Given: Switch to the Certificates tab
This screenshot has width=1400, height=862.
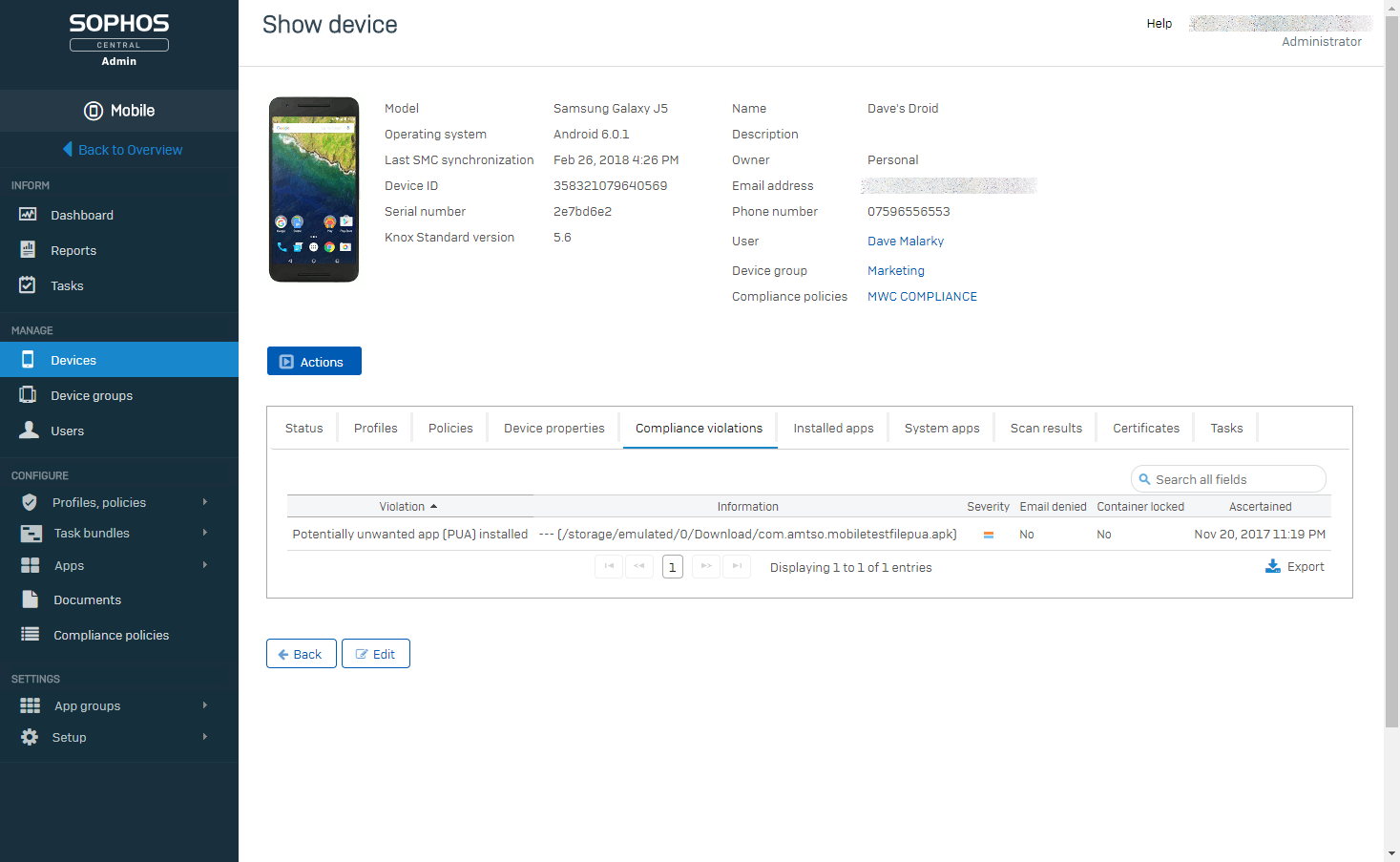Looking at the screenshot, I should click(1146, 428).
